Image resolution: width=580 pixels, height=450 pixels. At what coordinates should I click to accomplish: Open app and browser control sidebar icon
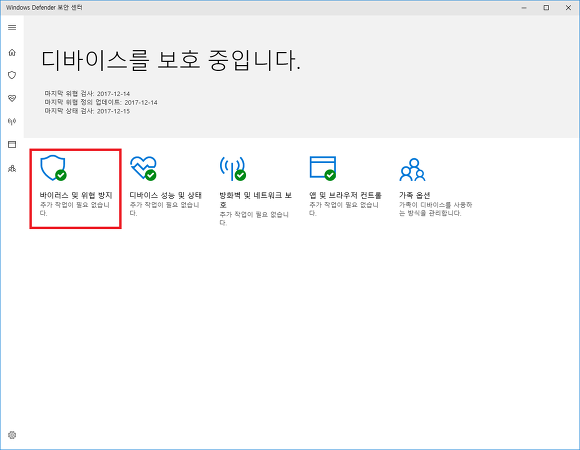[x=12, y=145]
